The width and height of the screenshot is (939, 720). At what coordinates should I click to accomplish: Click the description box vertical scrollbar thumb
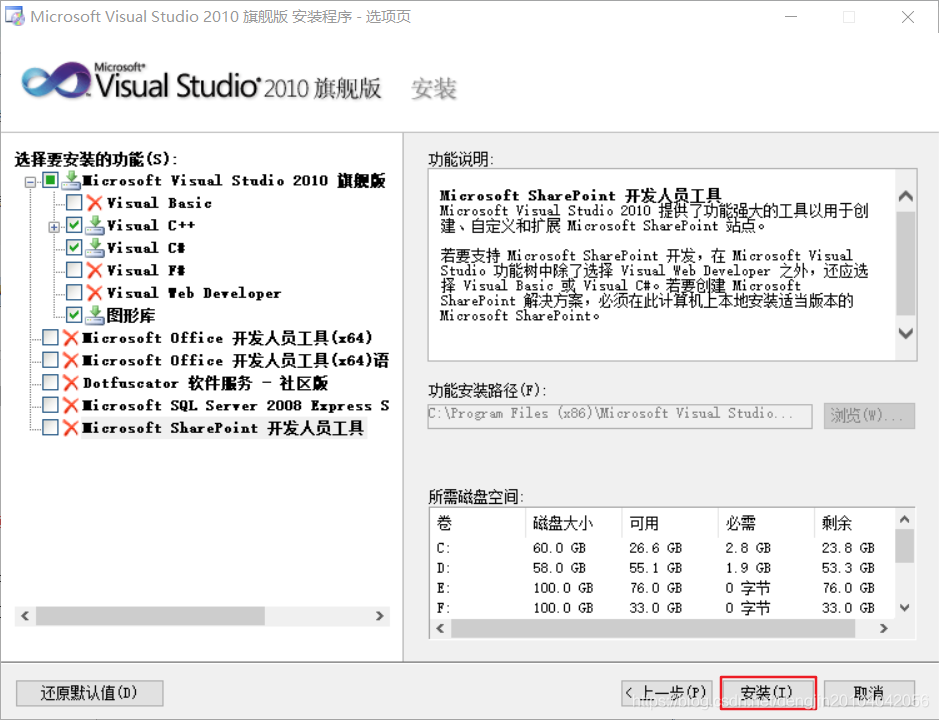point(906,263)
